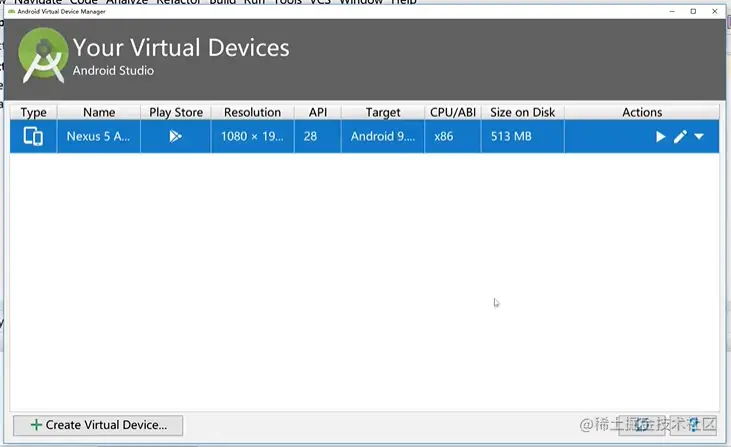Sort by the API column header
Viewport: 731px width, 447px height.
(317, 112)
